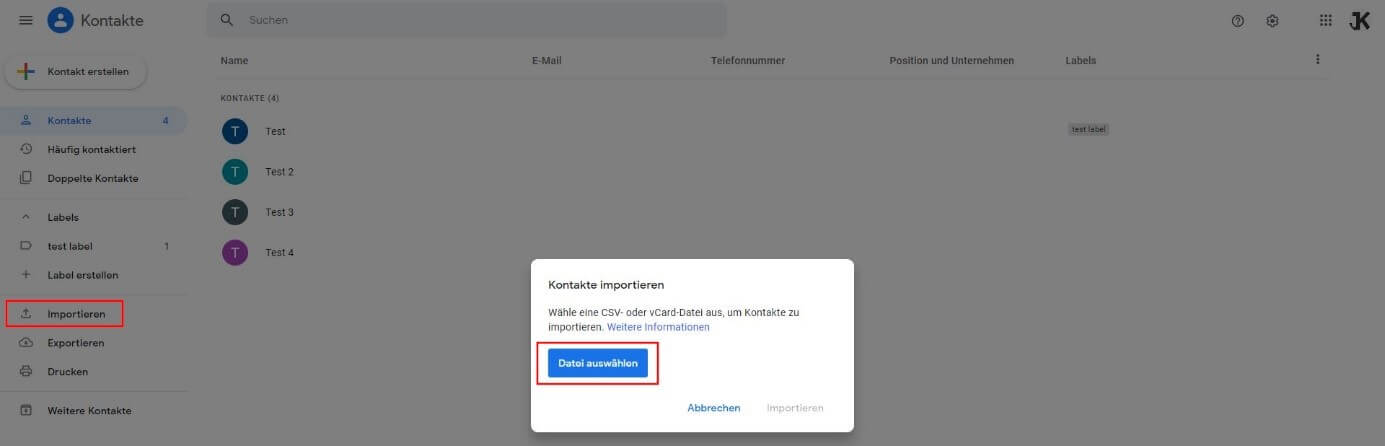Image resolution: width=1385 pixels, height=446 pixels.
Task: Open the contact named Test 4
Action: [x=280, y=252]
